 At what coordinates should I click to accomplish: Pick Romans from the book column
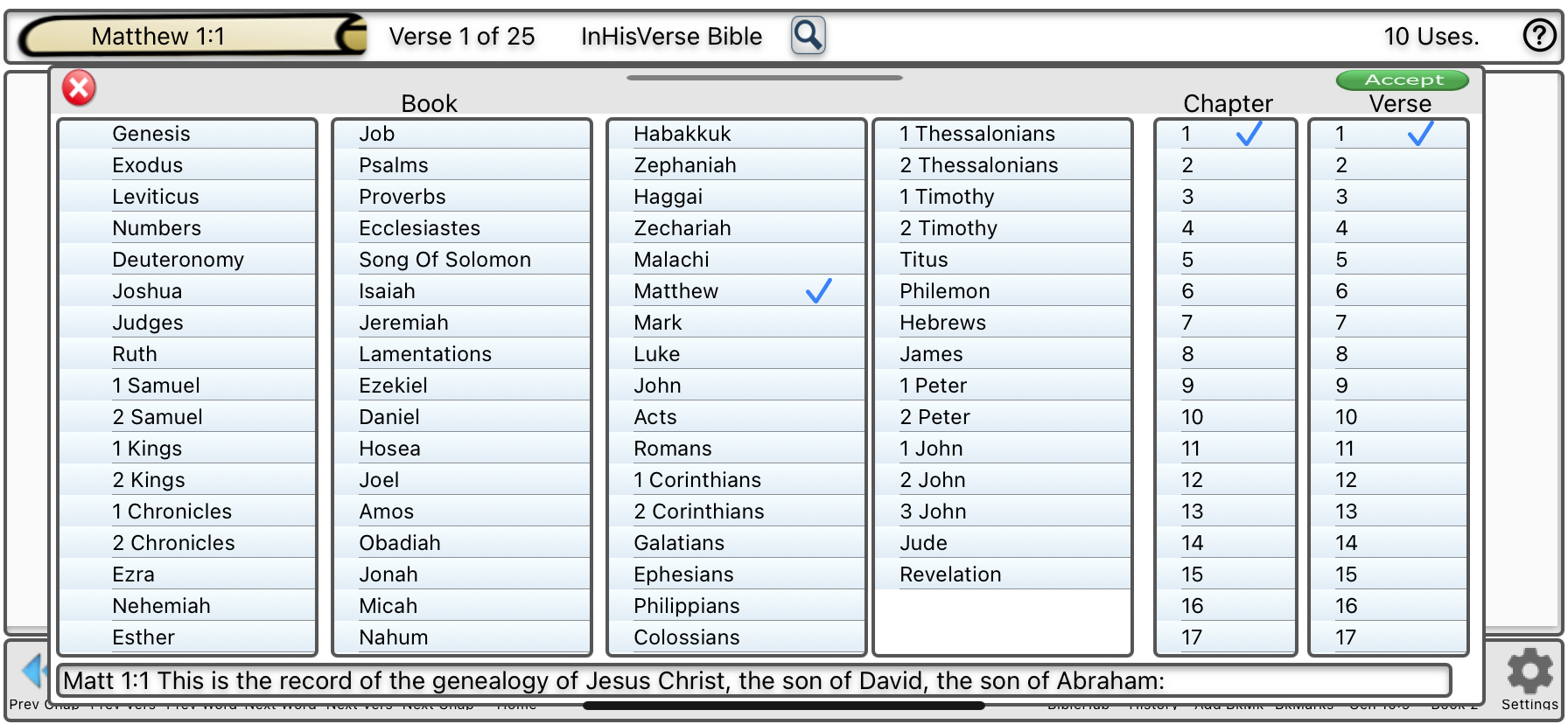tap(735, 449)
